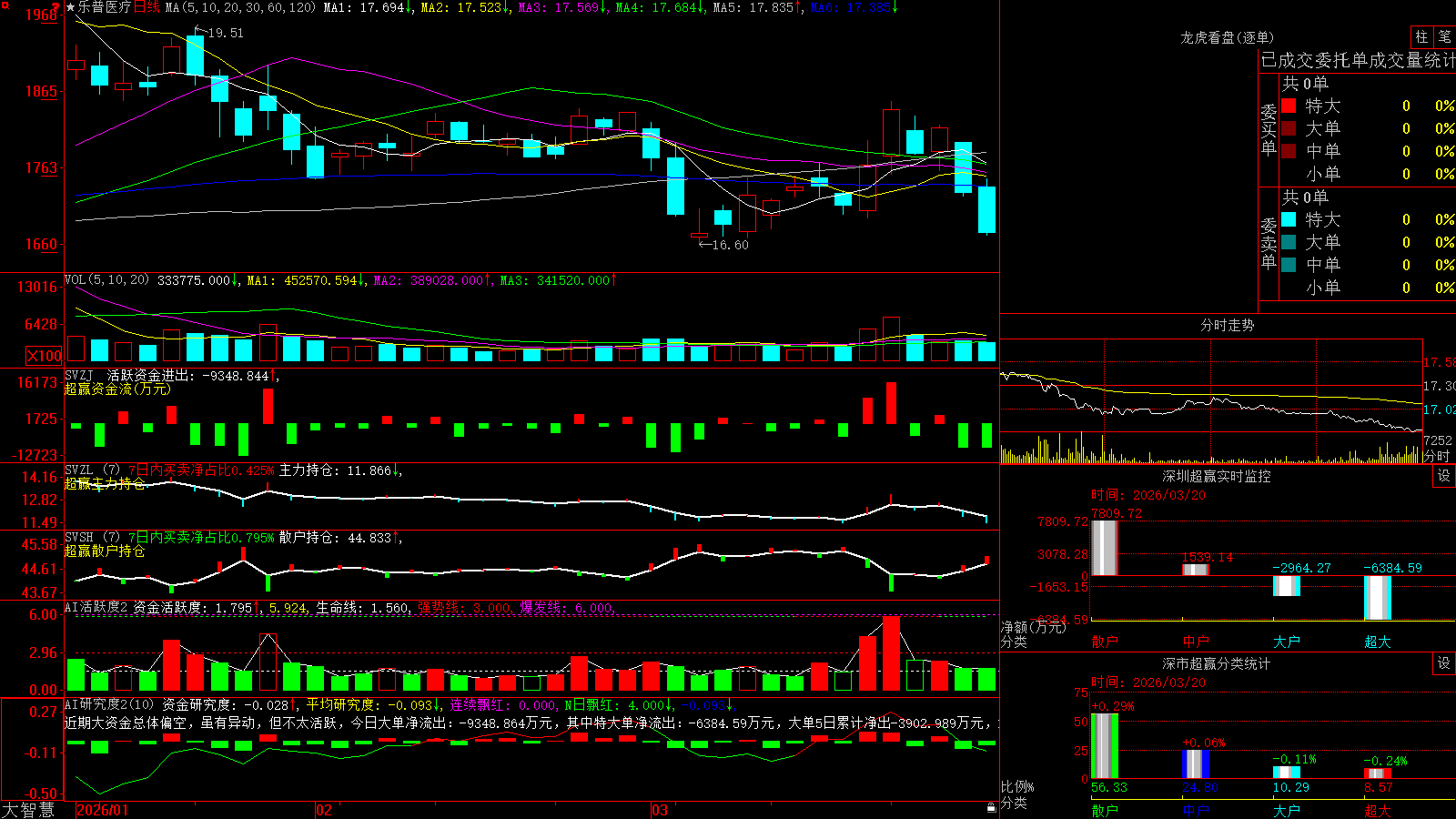Click the 中户 bar valued 1539.14
Image resolution: width=1456 pixels, height=819 pixels.
pyautogui.click(x=1195, y=570)
